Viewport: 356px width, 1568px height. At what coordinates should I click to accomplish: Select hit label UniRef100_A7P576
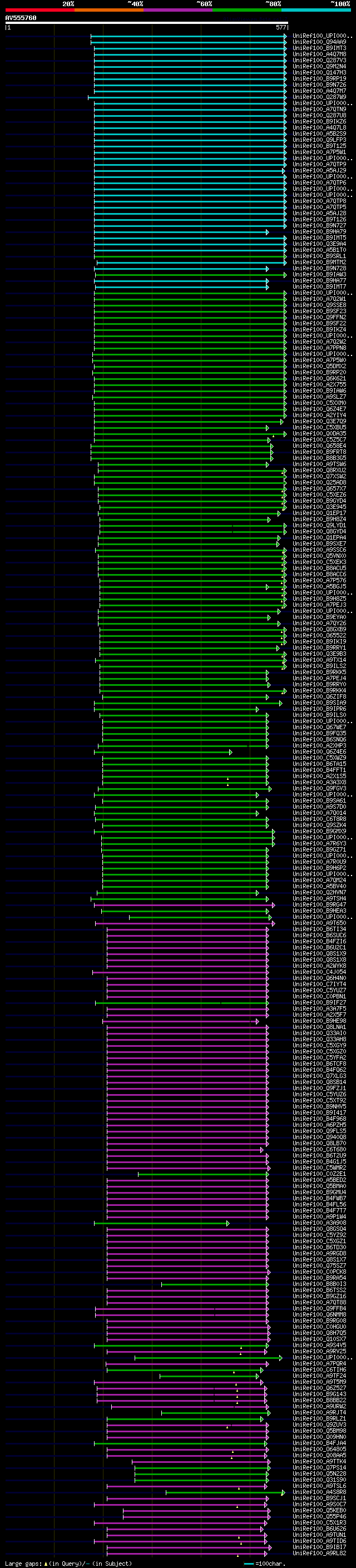pyautogui.click(x=319, y=581)
